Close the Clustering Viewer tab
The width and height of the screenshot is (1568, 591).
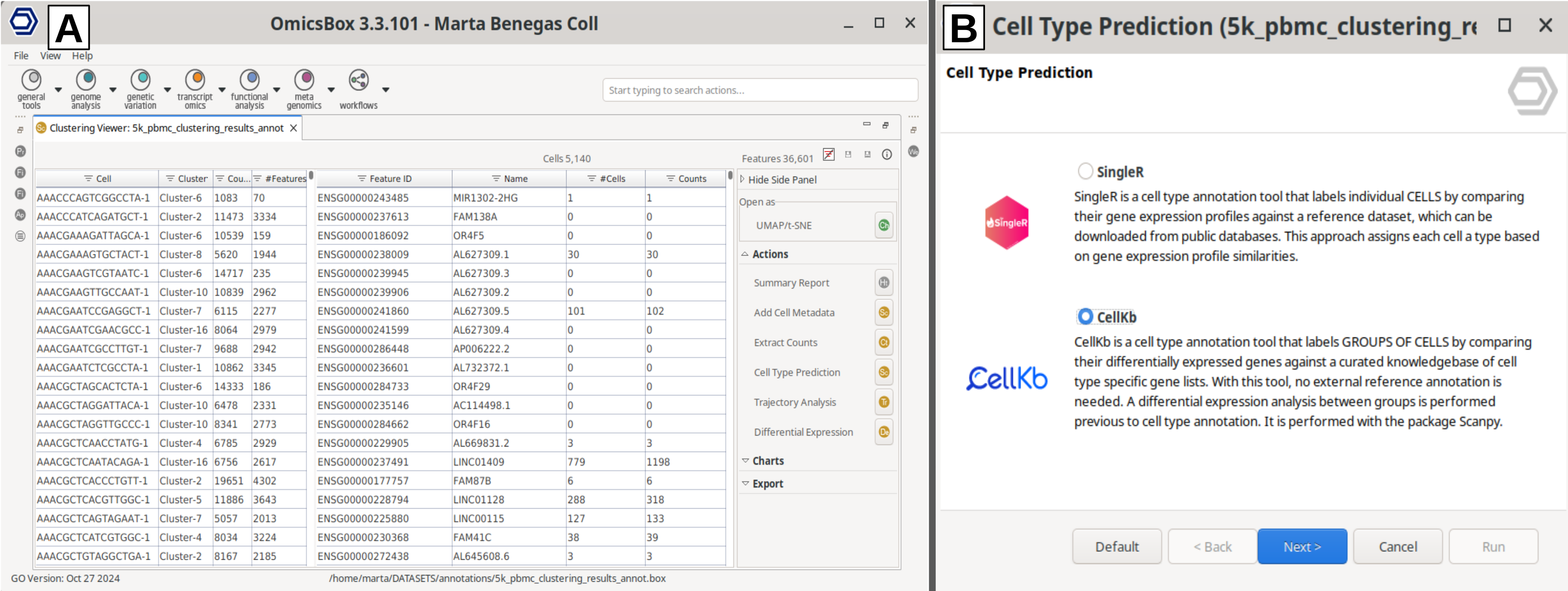click(293, 128)
